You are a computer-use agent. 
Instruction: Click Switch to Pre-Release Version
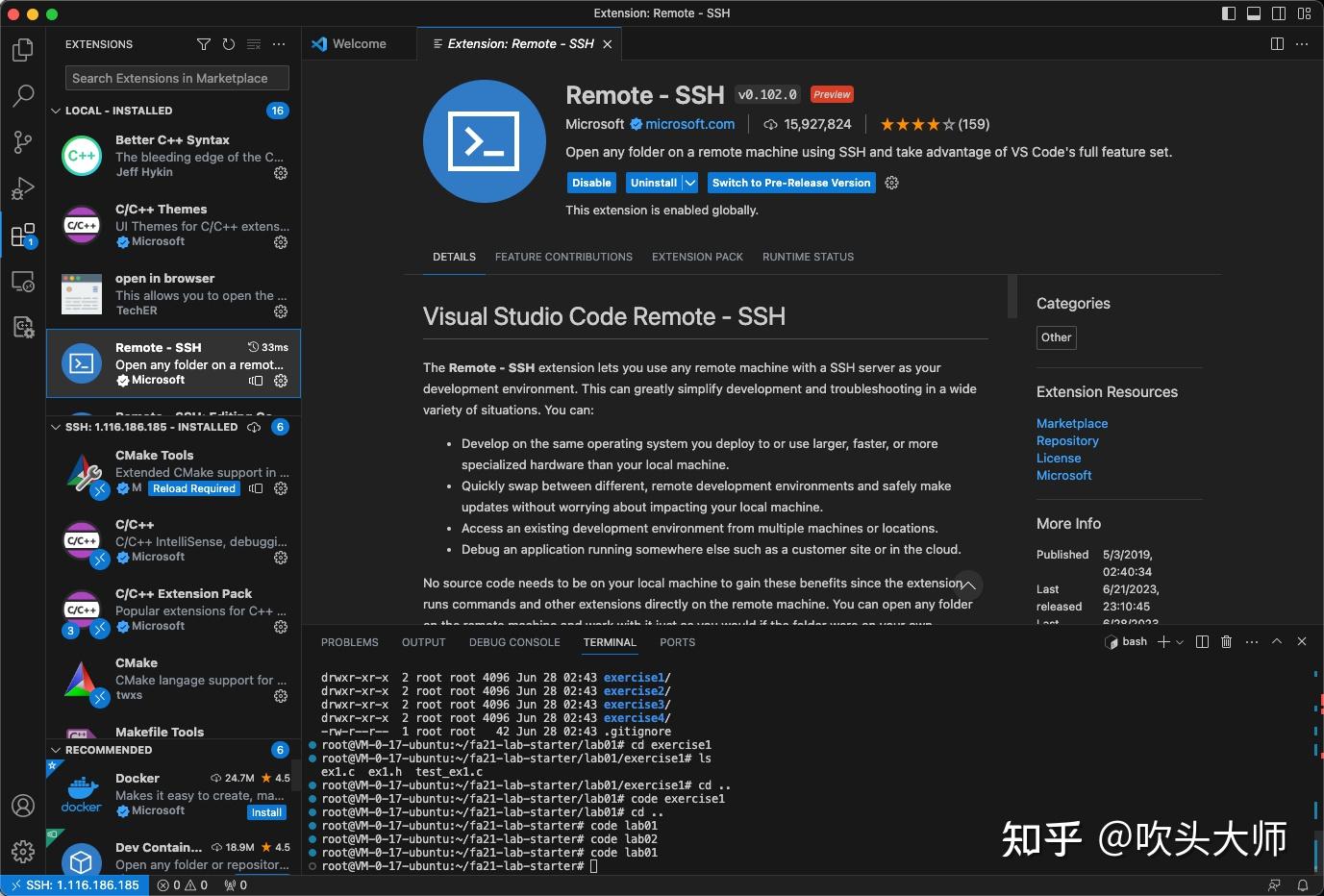790,183
